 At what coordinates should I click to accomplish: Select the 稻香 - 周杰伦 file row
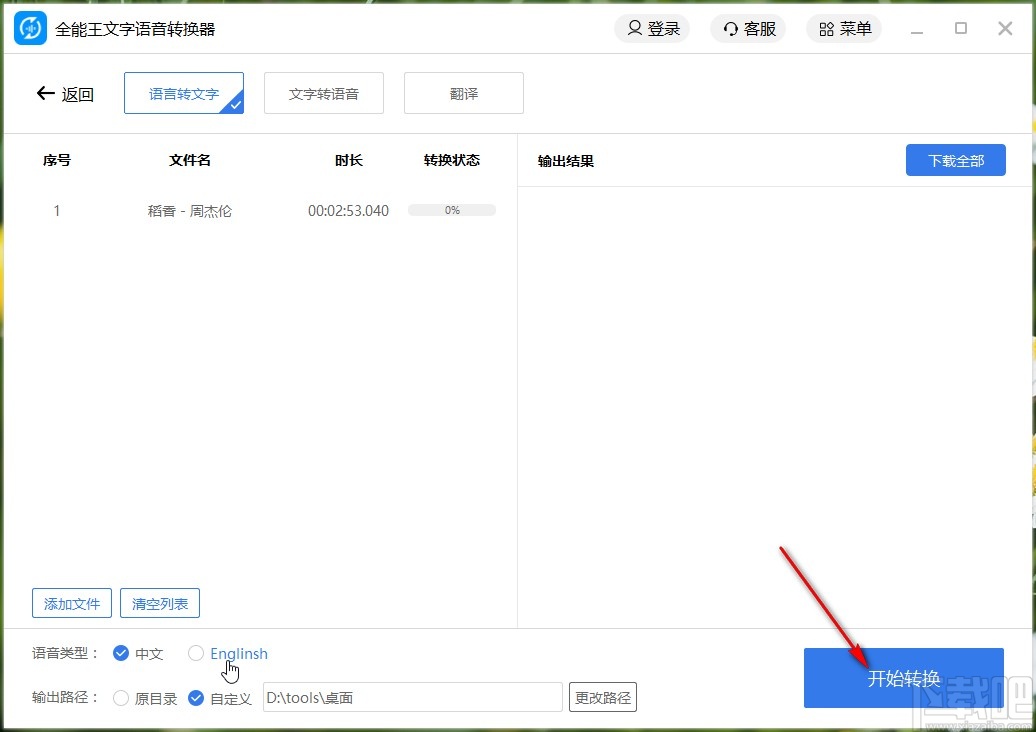(189, 210)
